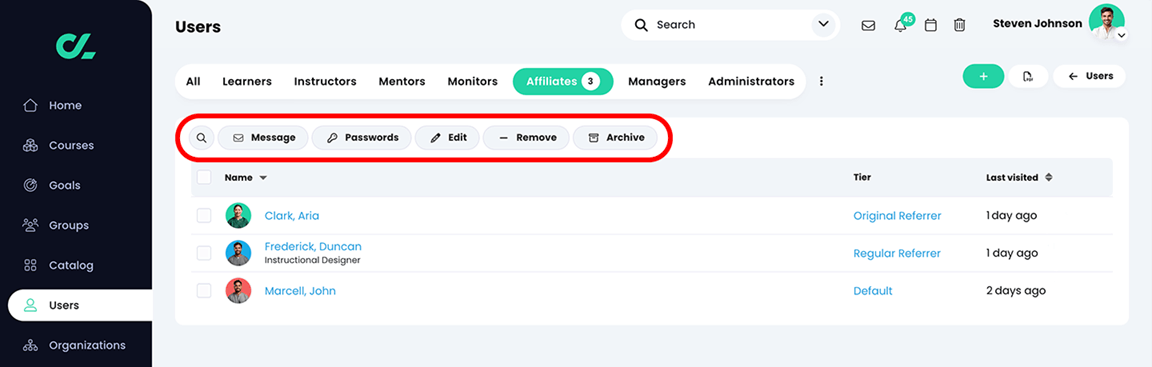Open the three-dot more tabs menu
This screenshot has width=1152, height=367.
point(821,81)
